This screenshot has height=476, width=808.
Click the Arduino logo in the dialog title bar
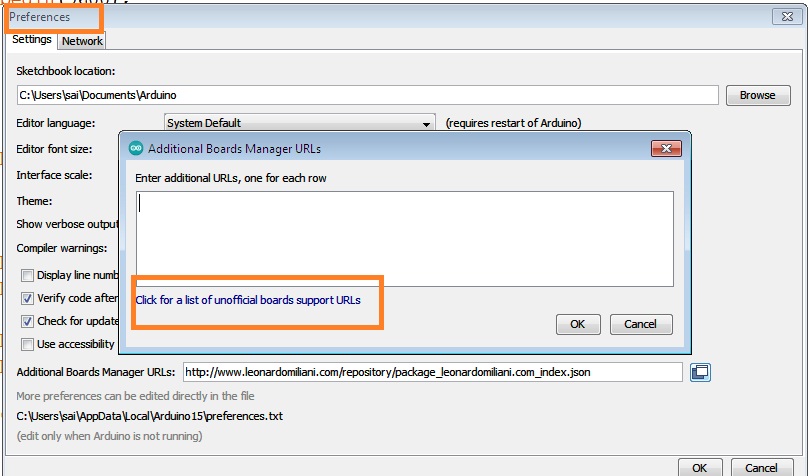coord(136,148)
